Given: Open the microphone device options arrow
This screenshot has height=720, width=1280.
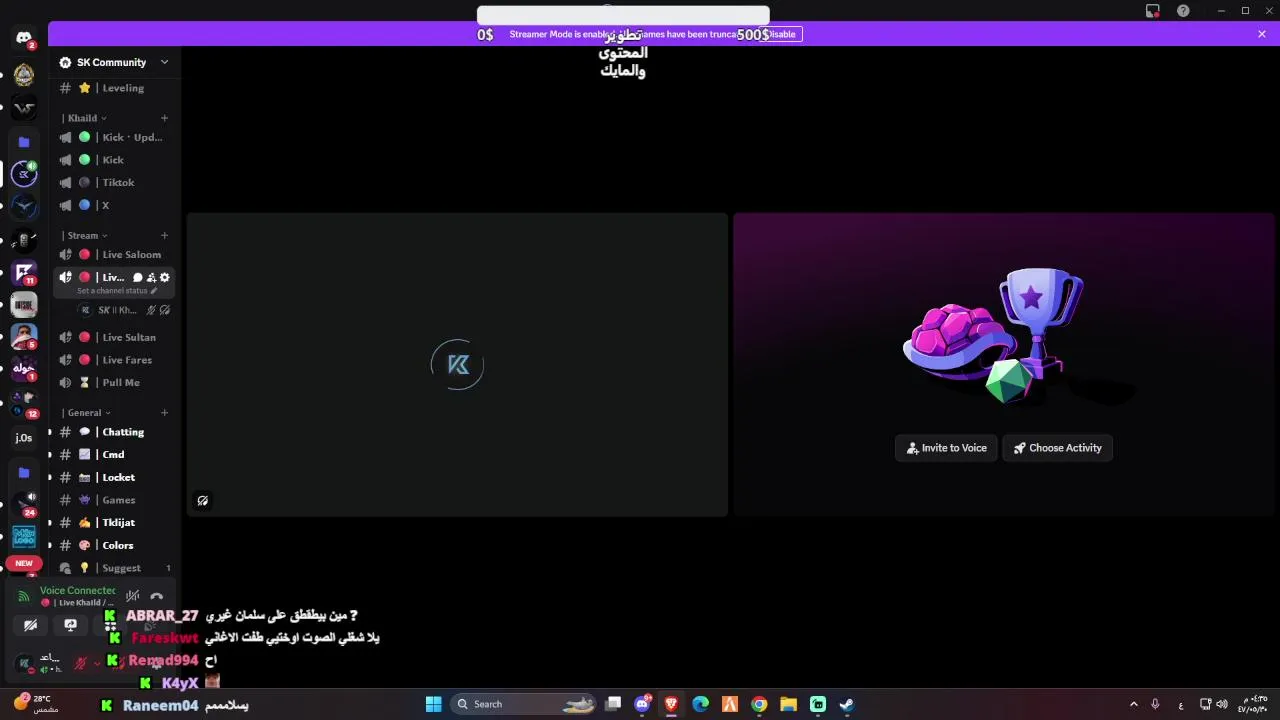Looking at the screenshot, I should tap(97, 663).
